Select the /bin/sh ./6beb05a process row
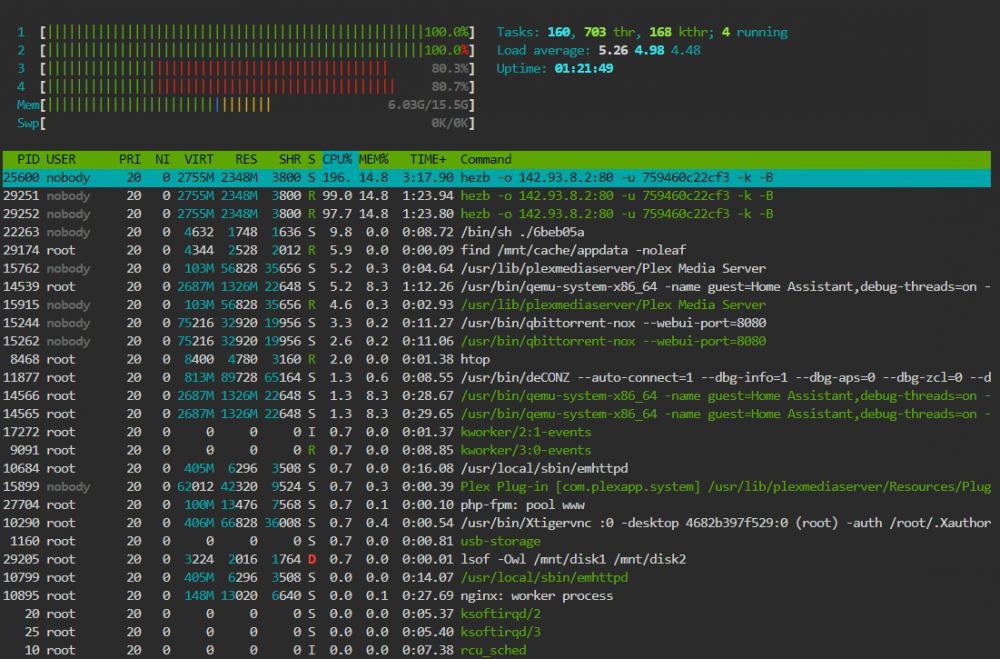The width and height of the screenshot is (1000, 659). click(x=497, y=232)
